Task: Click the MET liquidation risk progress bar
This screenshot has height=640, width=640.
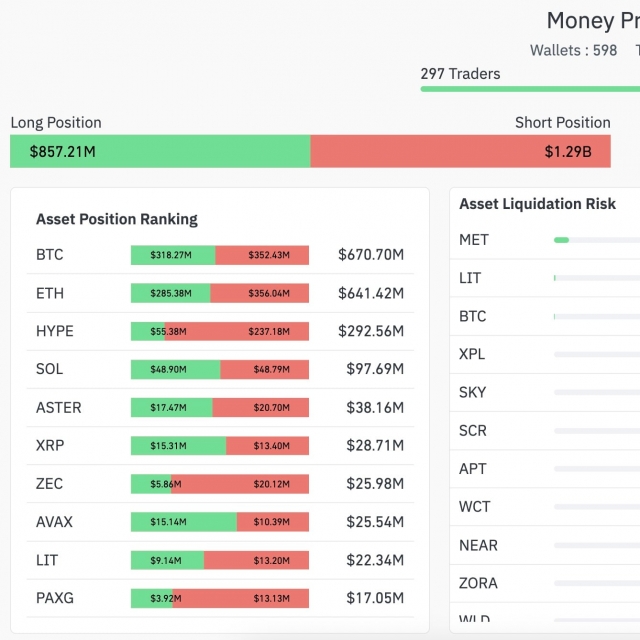Action: (x=596, y=240)
